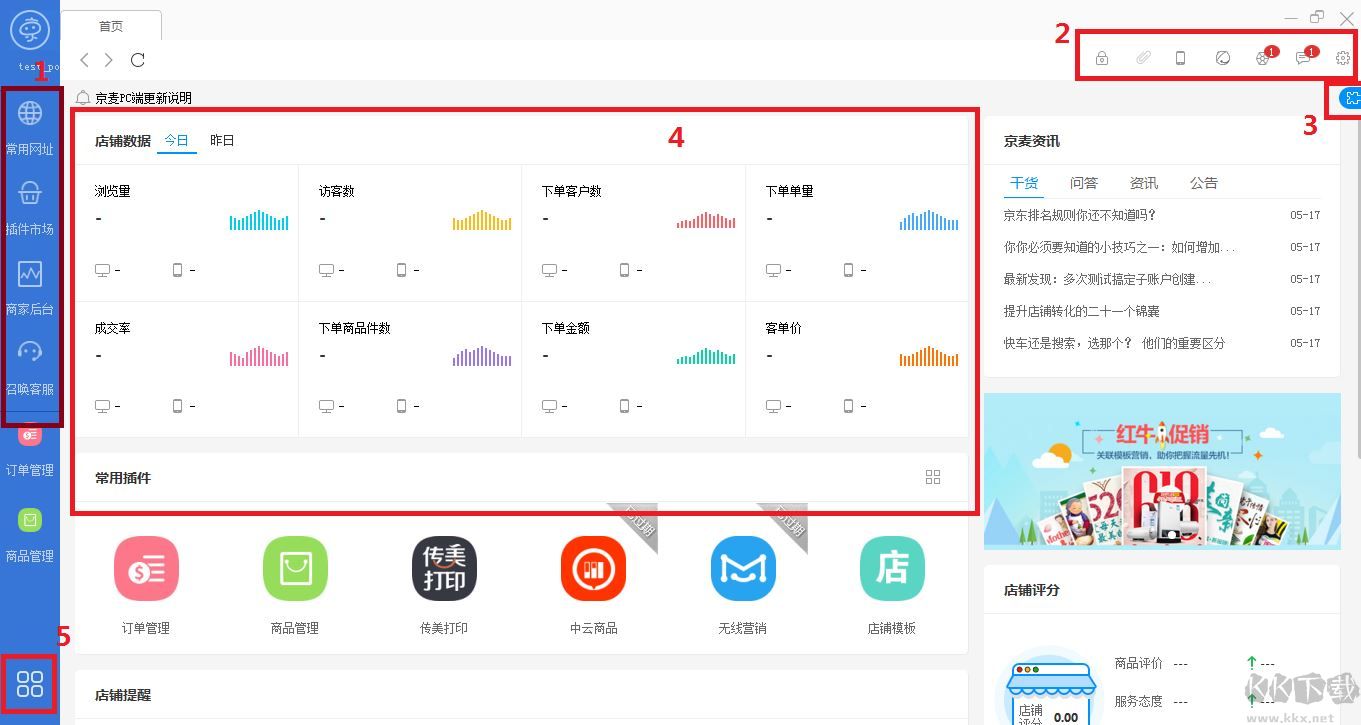Select the 首页 tab
This screenshot has width=1361, height=725.
111,26
